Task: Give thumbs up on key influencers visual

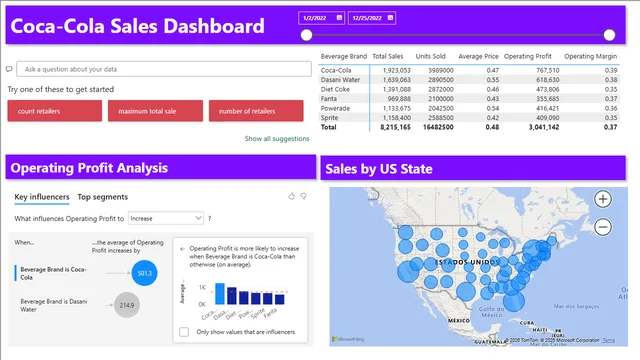Action: coord(291,196)
